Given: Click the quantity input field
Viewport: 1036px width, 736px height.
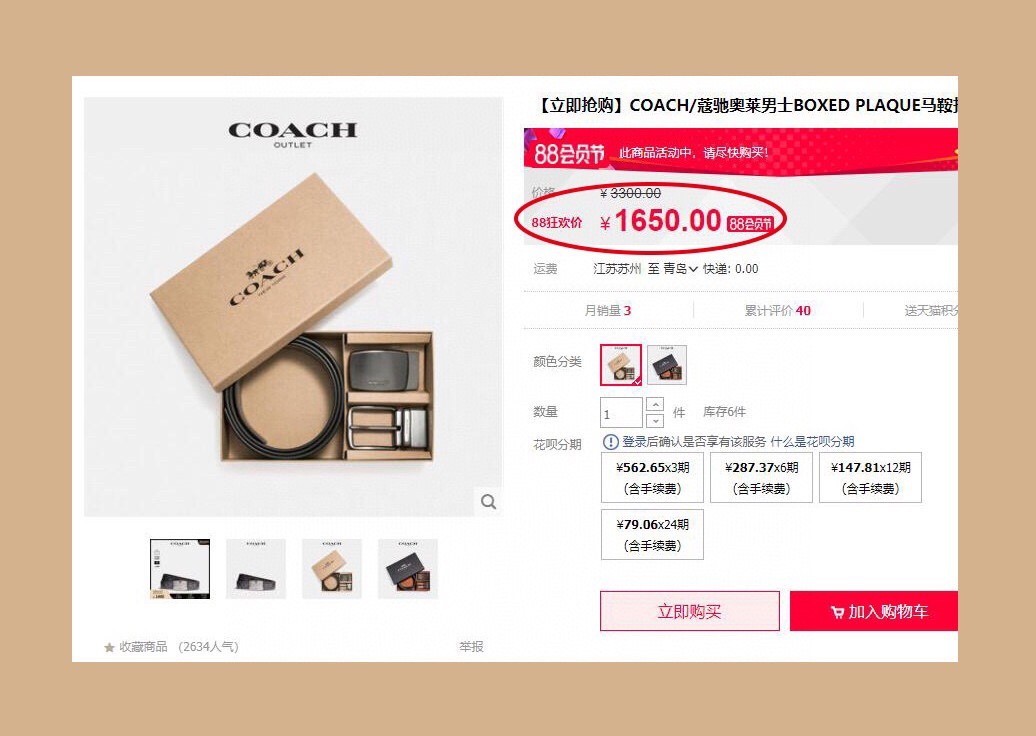Looking at the screenshot, I should pyautogui.click(x=621, y=412).
